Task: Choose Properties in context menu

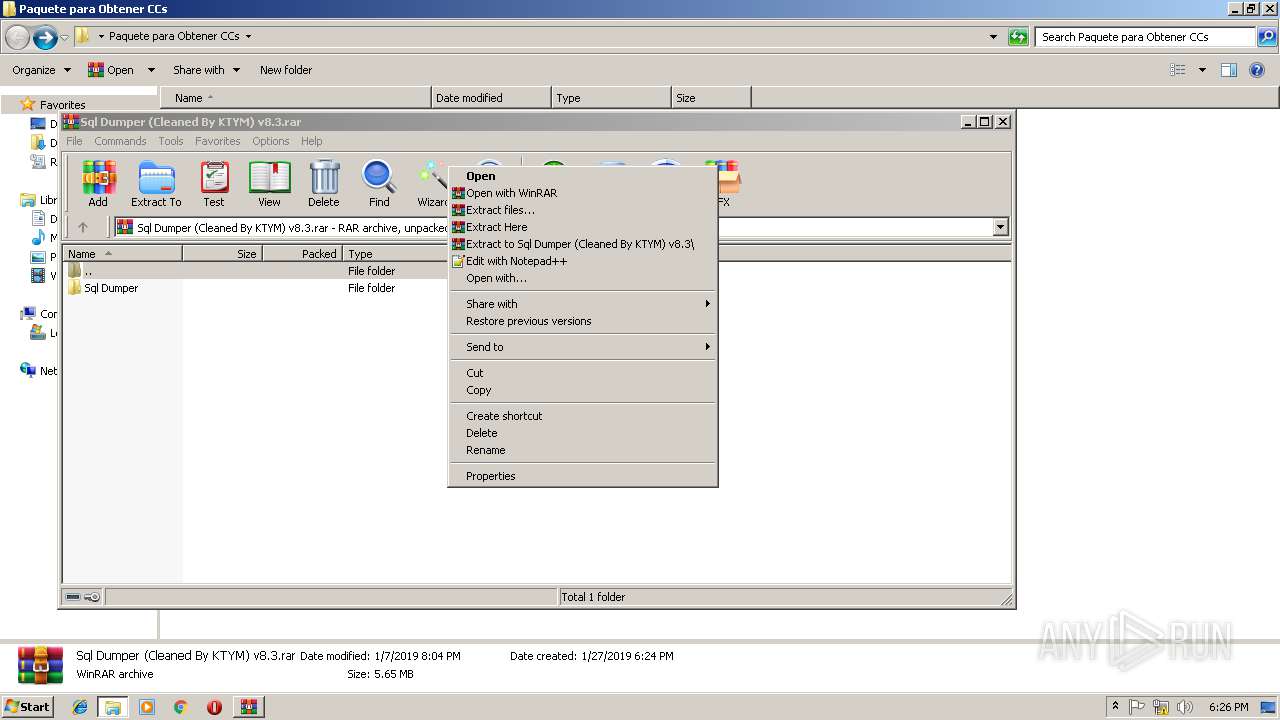Action: click(x=582, y=476)
